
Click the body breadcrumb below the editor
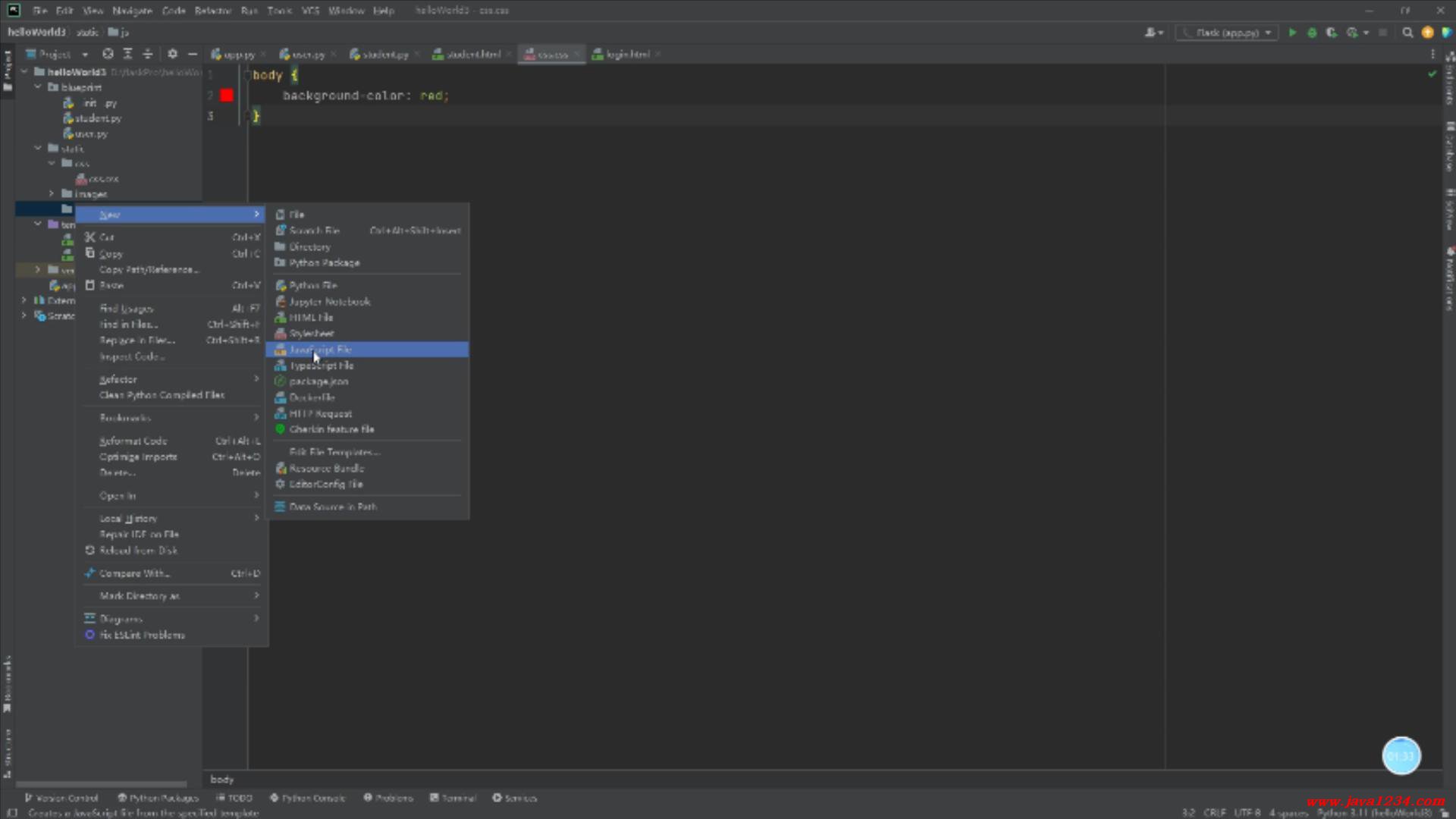pyautogui.click(x=222, y=780)
